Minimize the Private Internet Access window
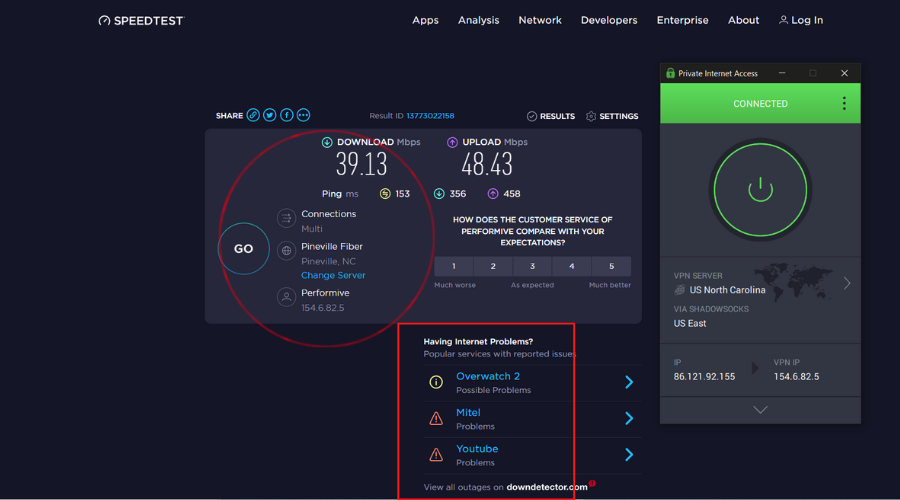This screenshot has width=900, height=500. pos(782,73)
